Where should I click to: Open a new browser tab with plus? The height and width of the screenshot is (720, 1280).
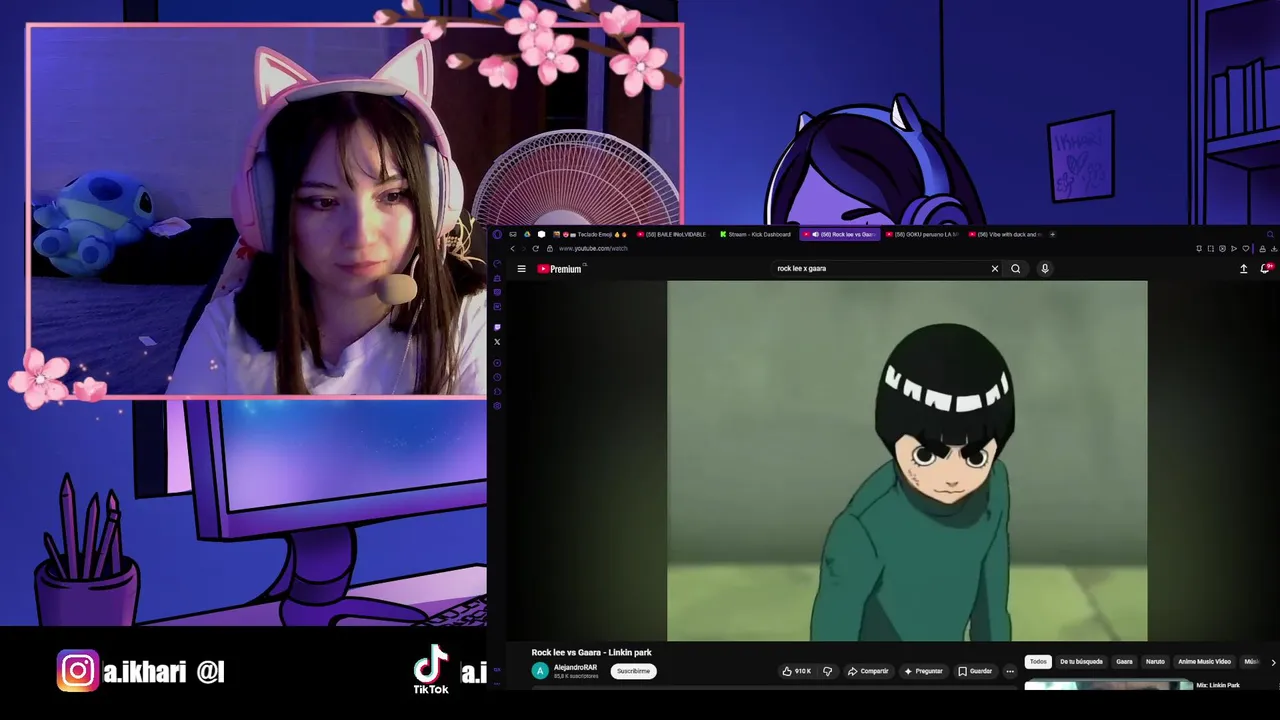1052,234
